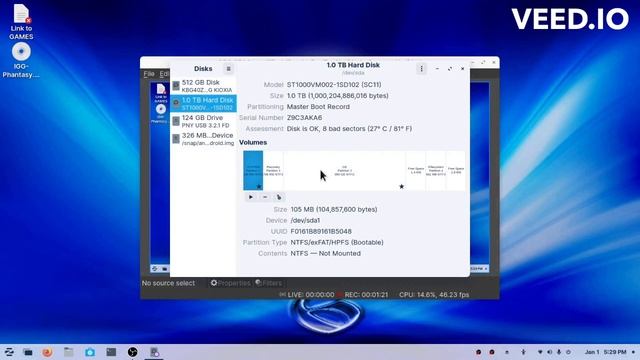Image resolution: width=640 pixels, height=360 pixels.
Task: Open the Zorin start menu in taskbar
Action: 9,352
